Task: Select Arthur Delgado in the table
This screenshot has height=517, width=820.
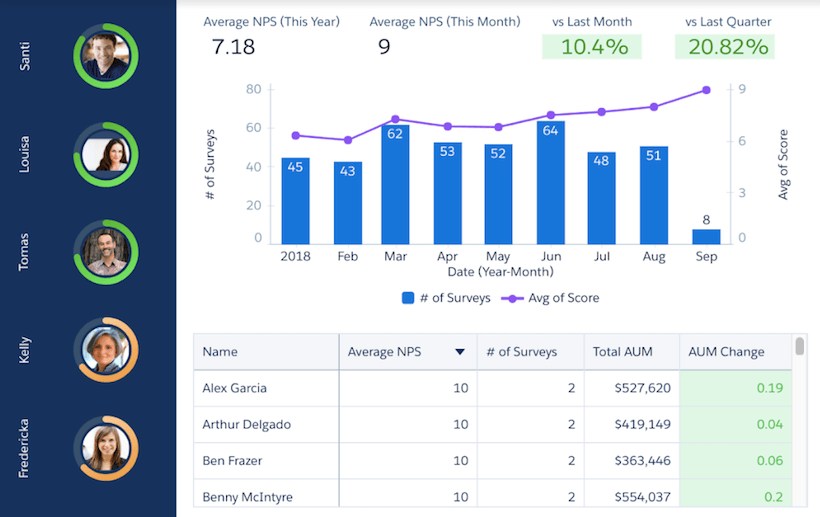Action: tap(246, 424)
